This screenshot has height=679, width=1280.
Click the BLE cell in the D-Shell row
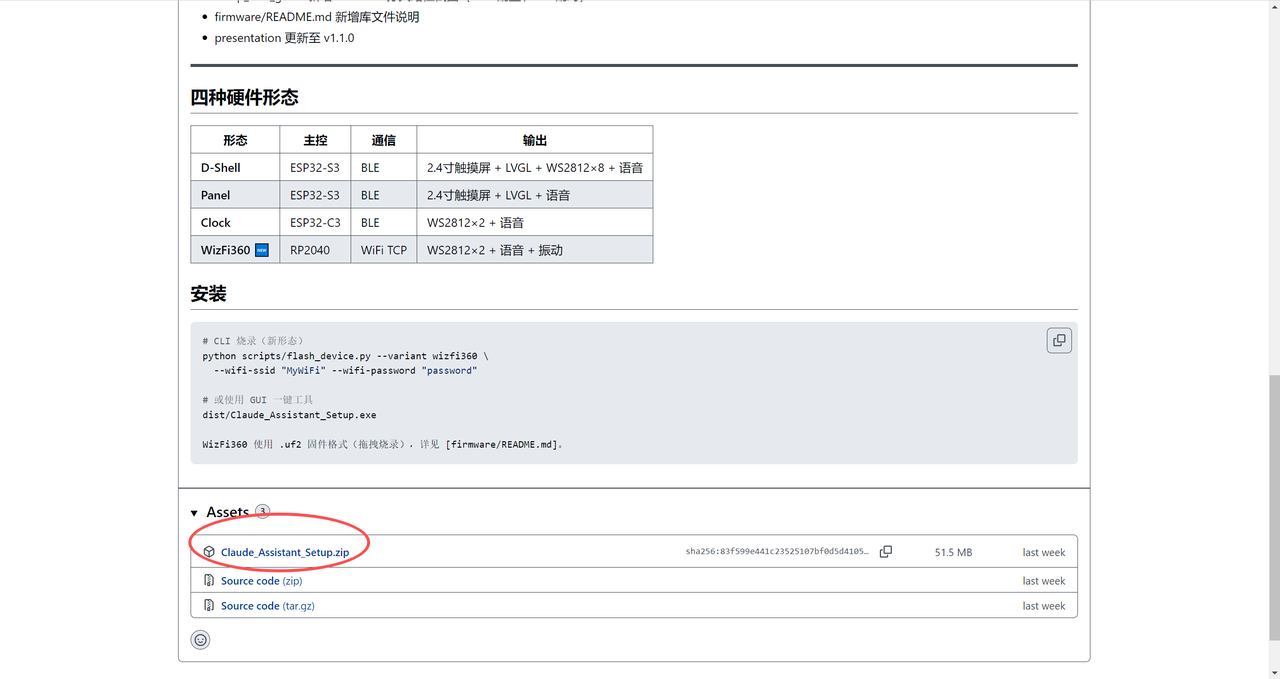[384, 168]
